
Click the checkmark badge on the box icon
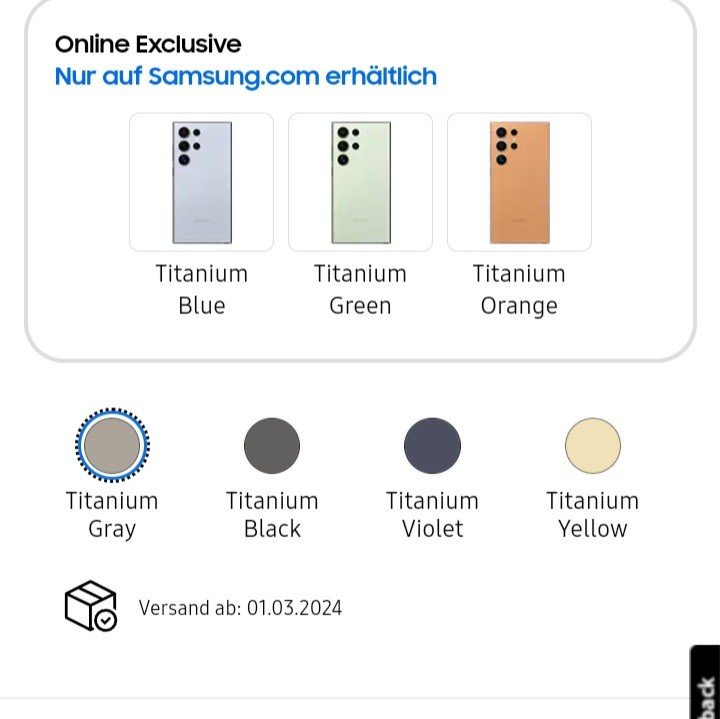pos(106,620)
